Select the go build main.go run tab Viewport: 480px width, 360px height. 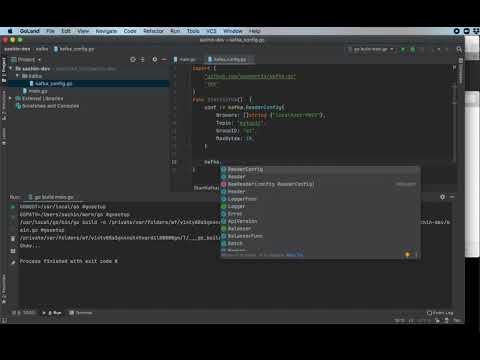52,197
